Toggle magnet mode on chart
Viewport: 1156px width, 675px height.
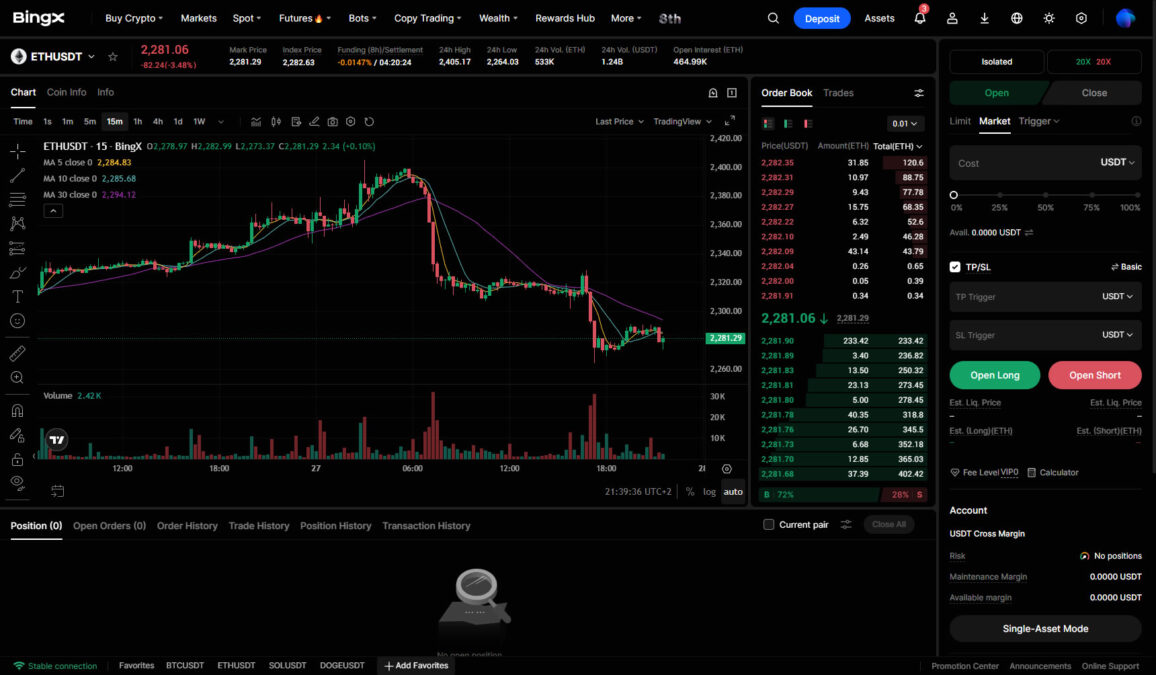tap(18, 410)
